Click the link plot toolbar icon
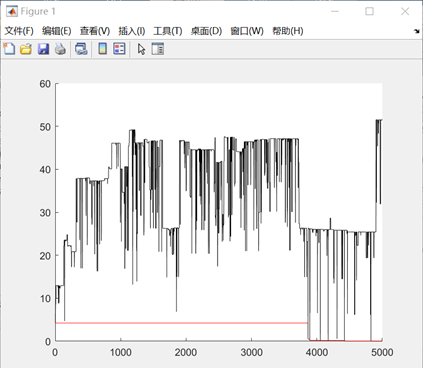 [81, 49]
